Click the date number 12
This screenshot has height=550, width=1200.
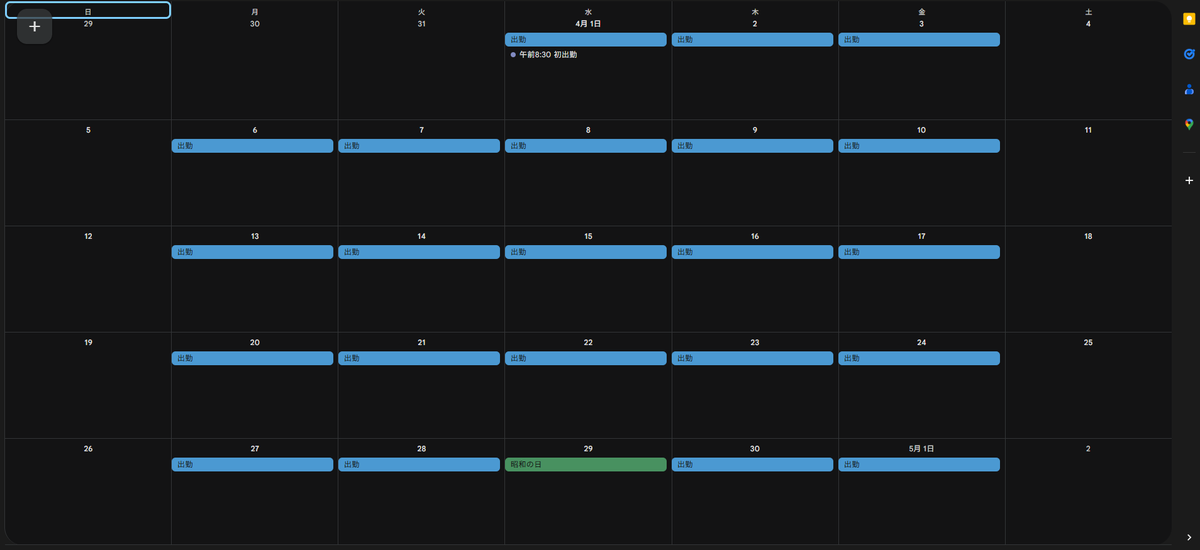[88, 236]
